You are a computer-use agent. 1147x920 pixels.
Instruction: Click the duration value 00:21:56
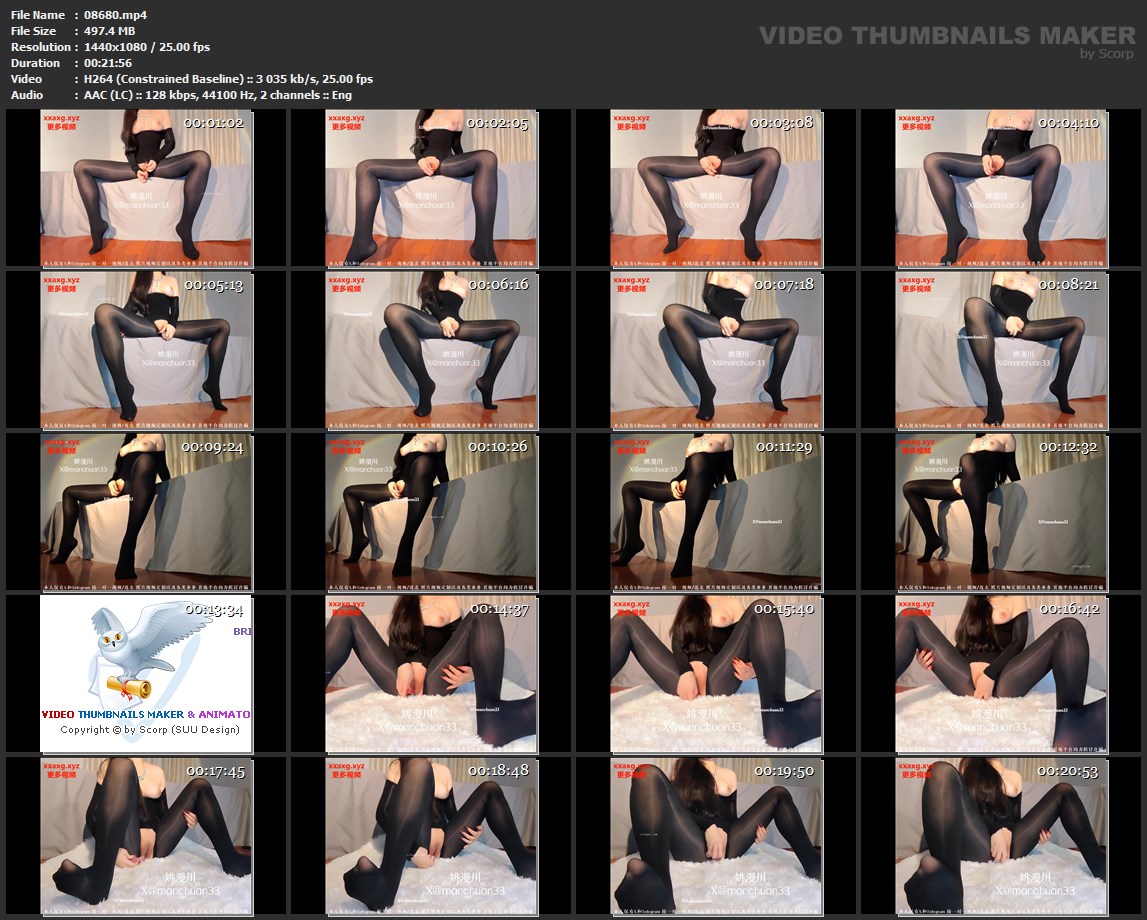tap(108, 63)
